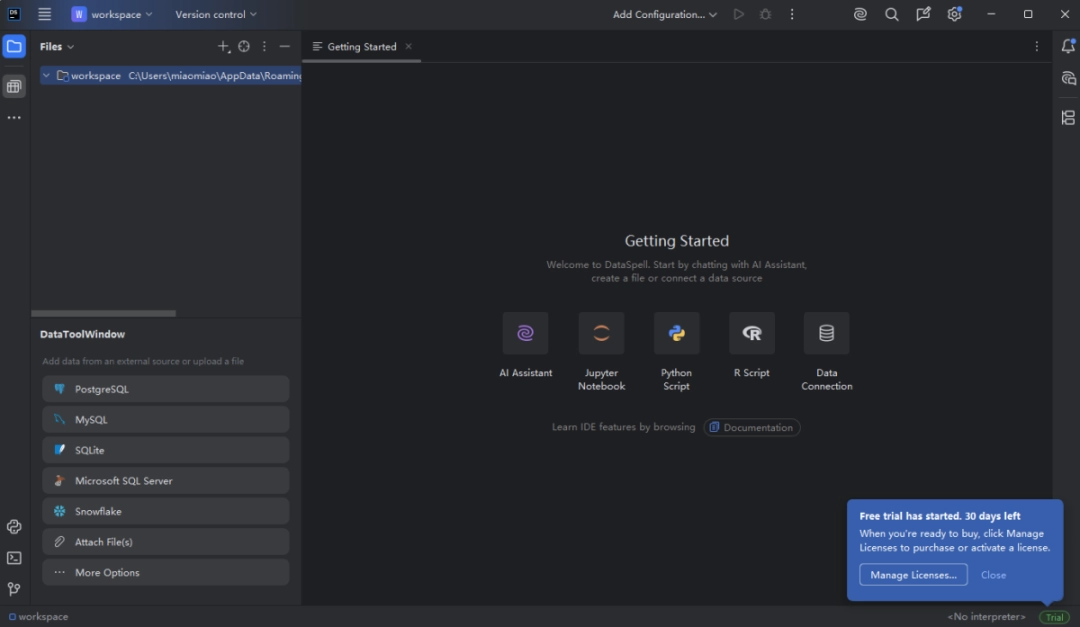Start chatting with AI Assistant

[525, 333]
